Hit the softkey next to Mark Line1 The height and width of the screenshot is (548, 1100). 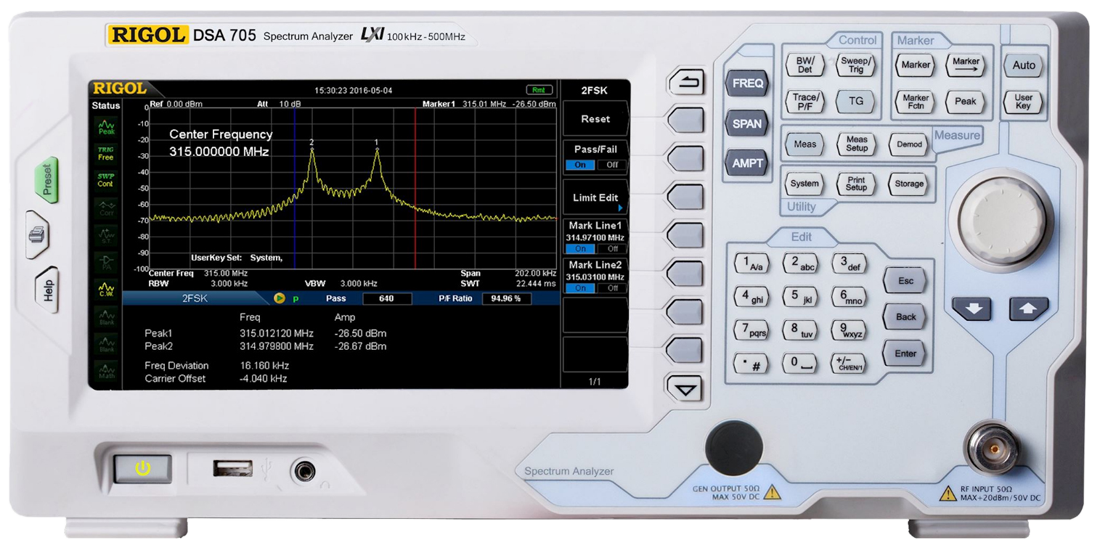[x=685, y=235]
